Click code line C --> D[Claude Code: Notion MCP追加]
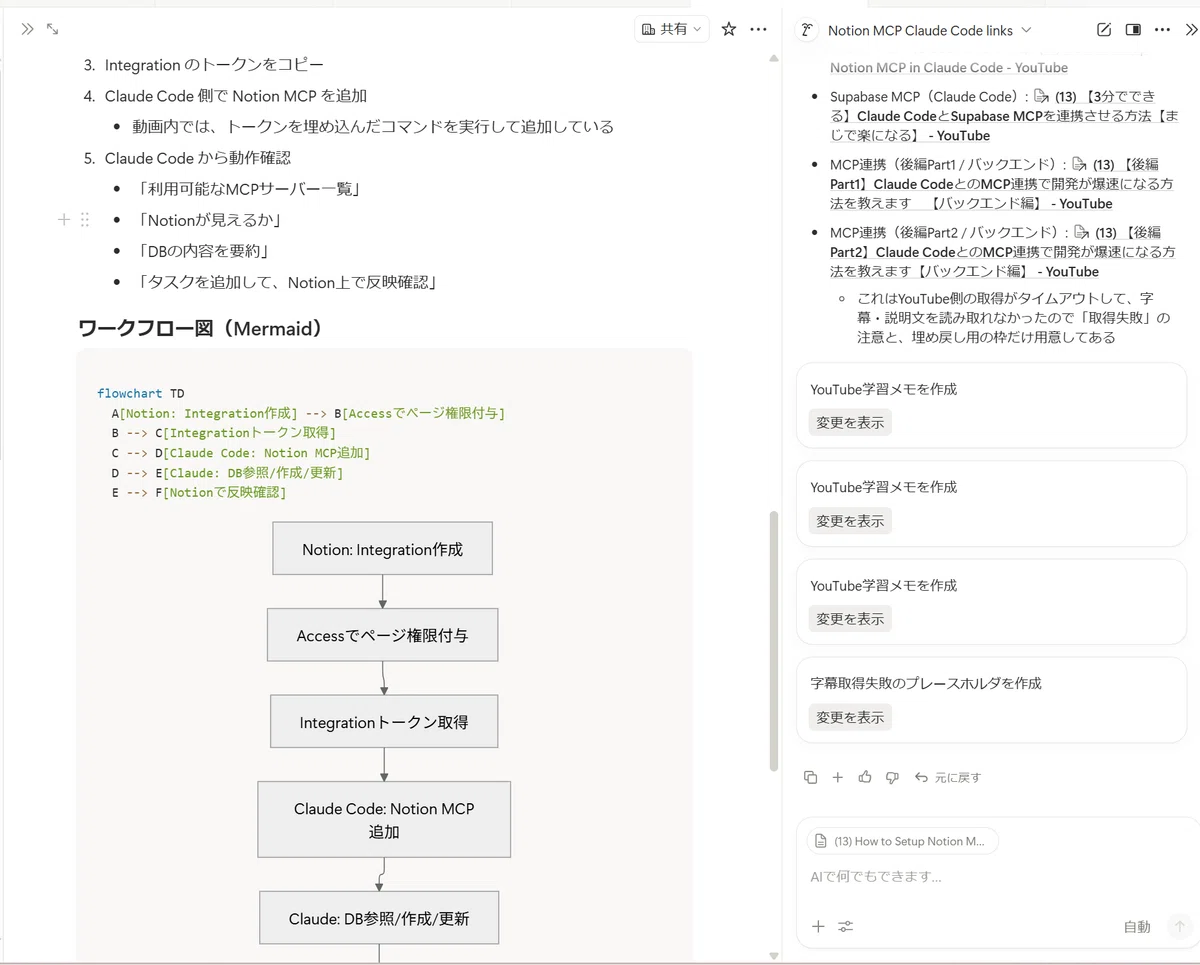The height and width of the screenshot is (965, 1200). coord(241,453)
